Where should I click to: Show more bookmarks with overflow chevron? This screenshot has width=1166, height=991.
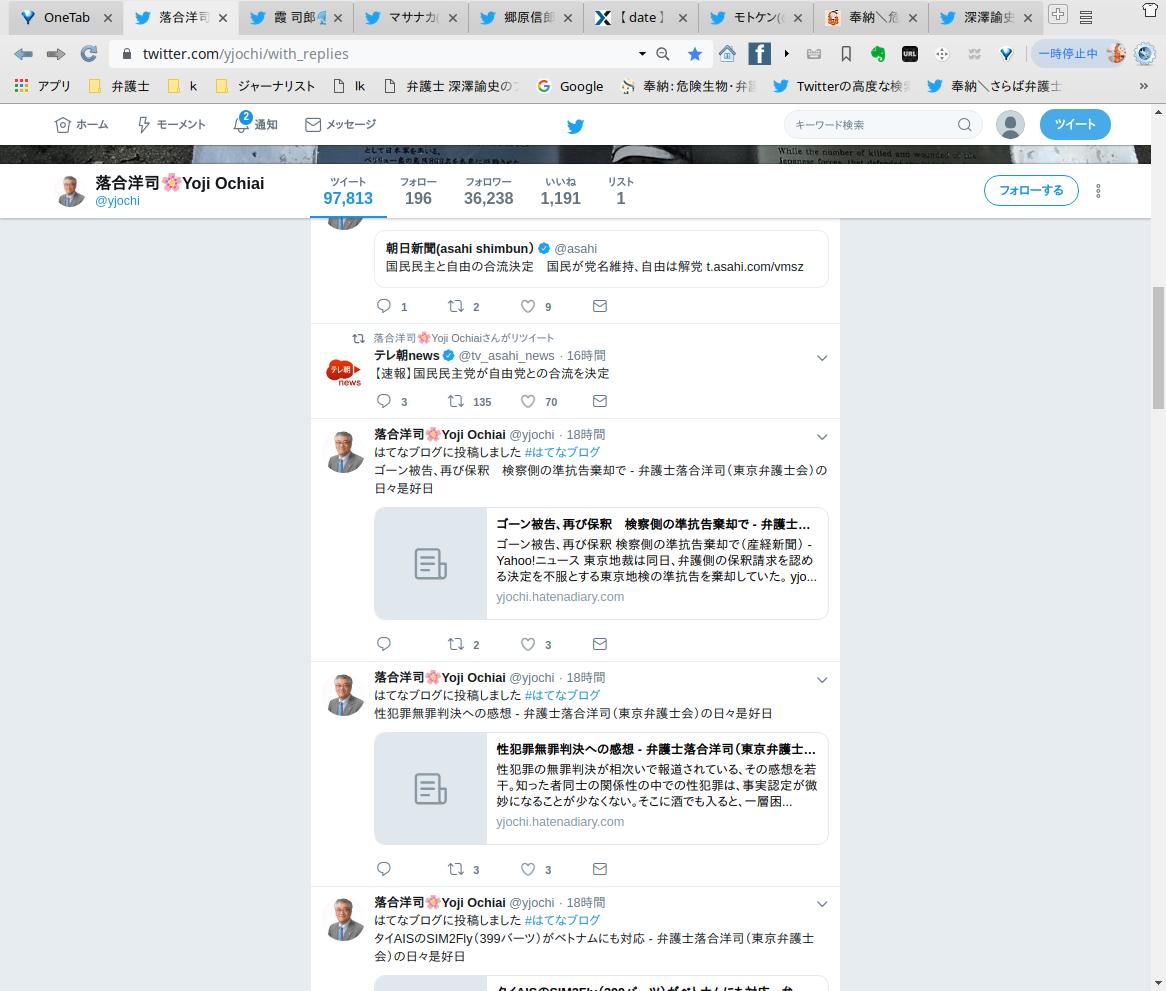1144,86
